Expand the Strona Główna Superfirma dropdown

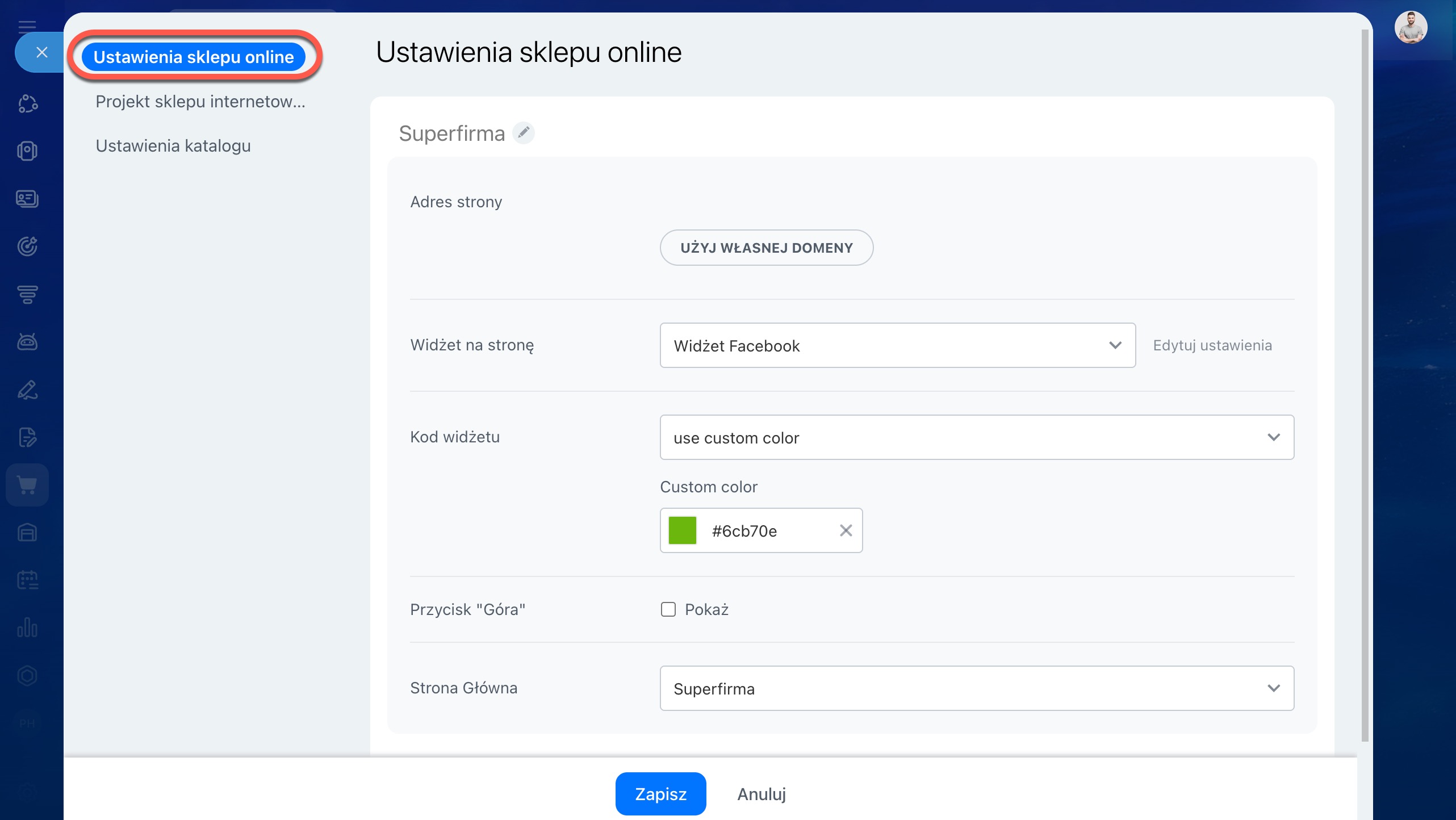click(x=976, y=688)
